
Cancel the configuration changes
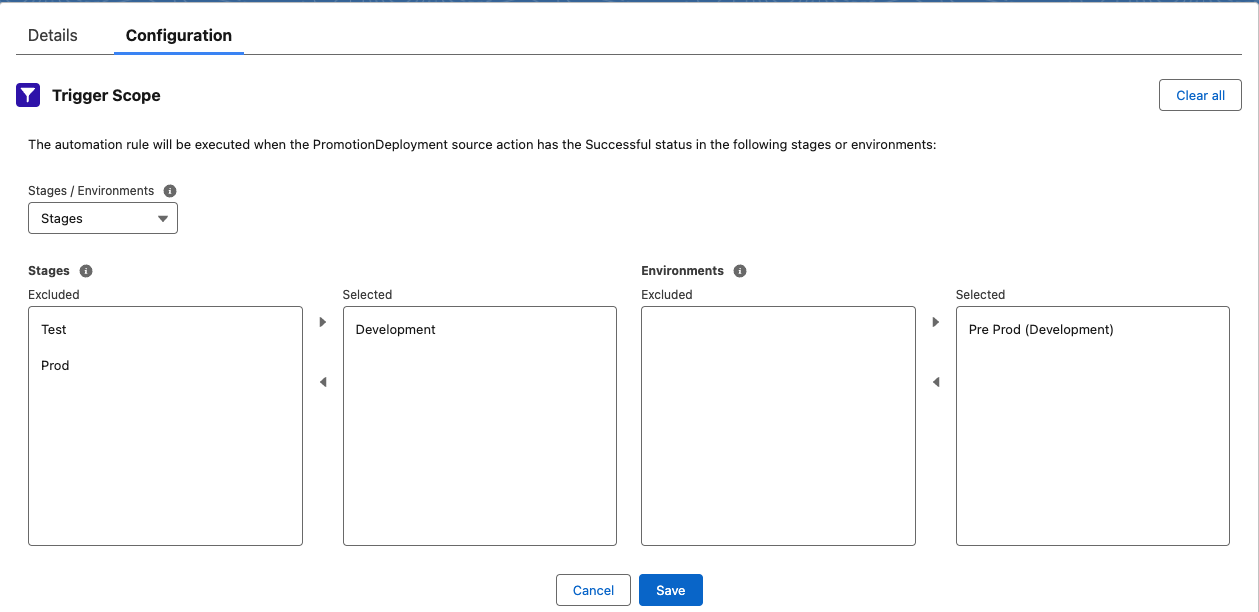pyautogui.click(x=593, y=590)
